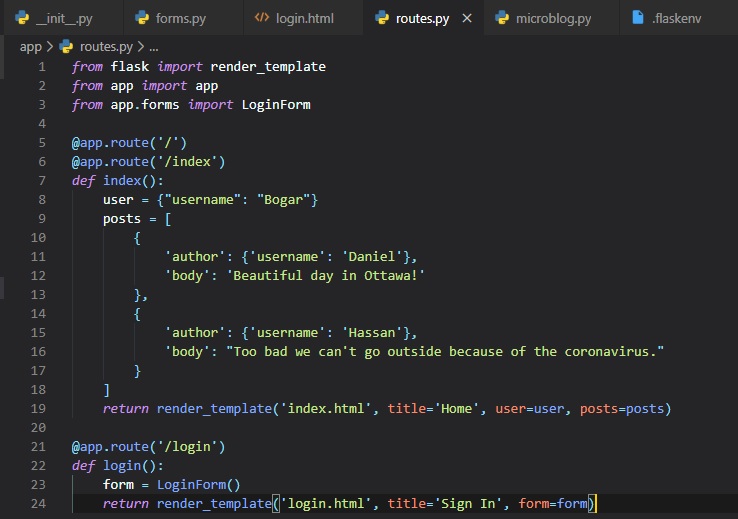Select the .flaskenv tab label

click(x=676, y=18)
